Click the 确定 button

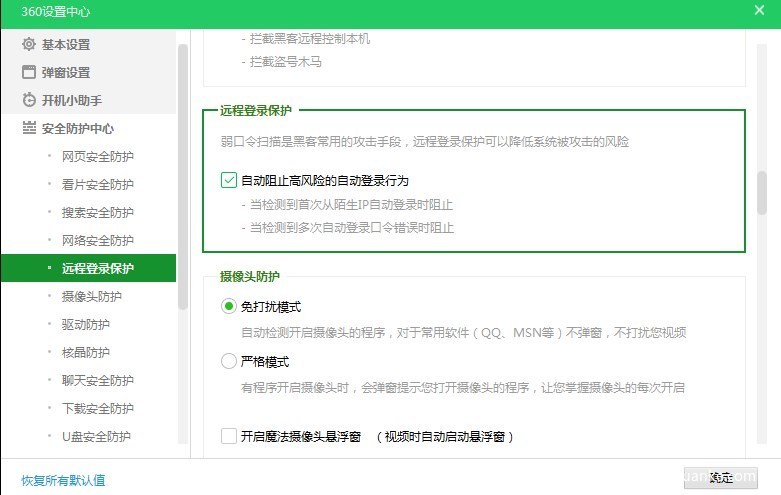(x=721, y=478)
